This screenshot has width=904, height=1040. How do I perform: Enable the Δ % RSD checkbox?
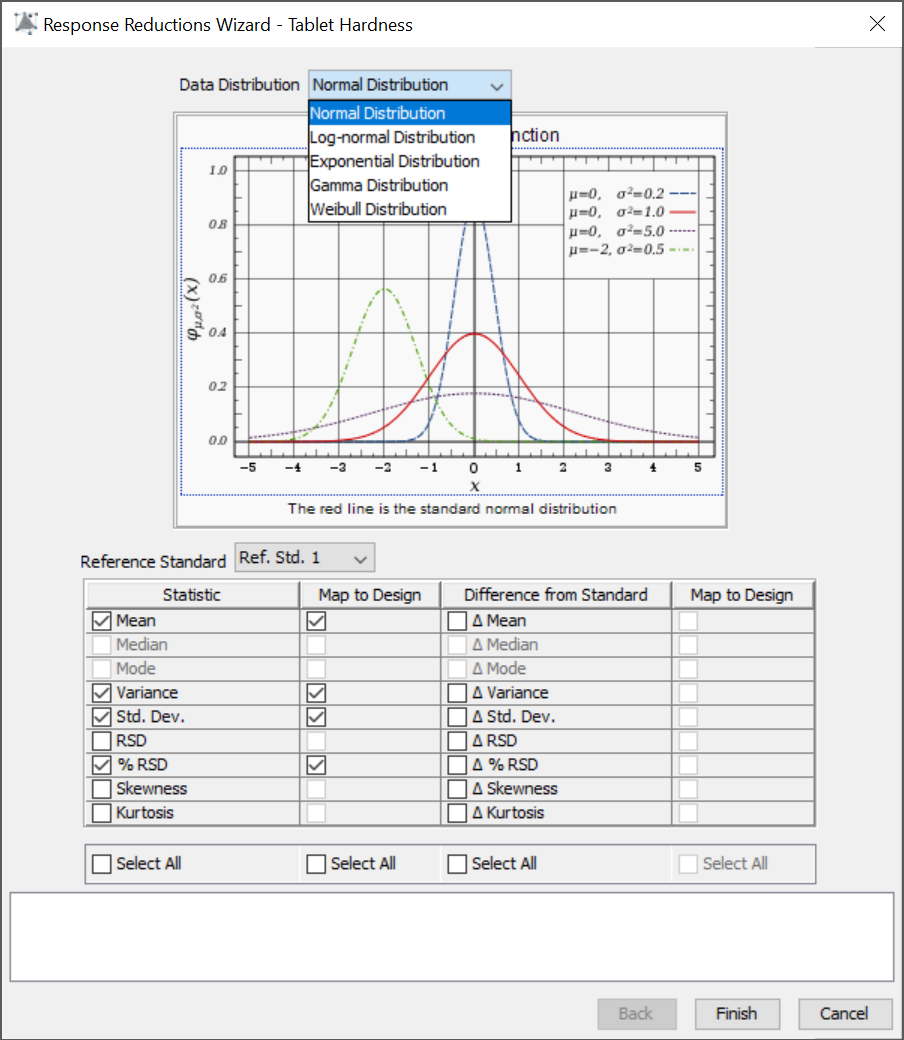(x=457, y=765)
